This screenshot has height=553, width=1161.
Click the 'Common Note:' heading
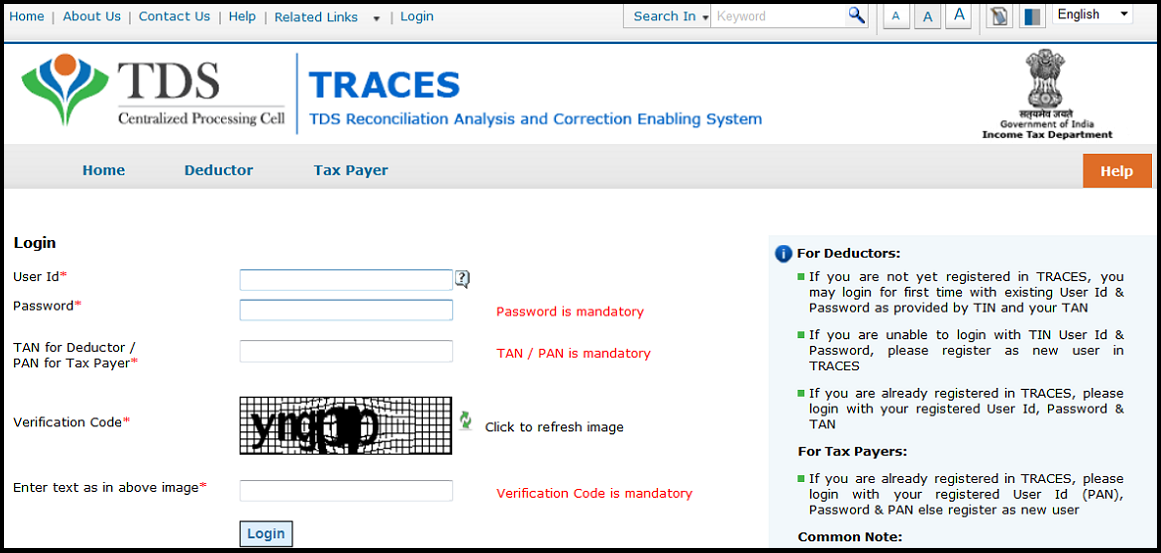click(x=850, y=537)
